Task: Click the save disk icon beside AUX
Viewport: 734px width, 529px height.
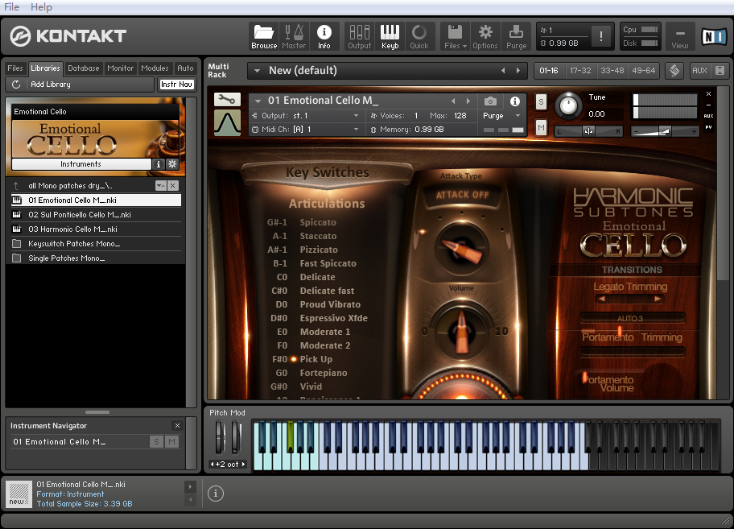Action: click(720, 71)
